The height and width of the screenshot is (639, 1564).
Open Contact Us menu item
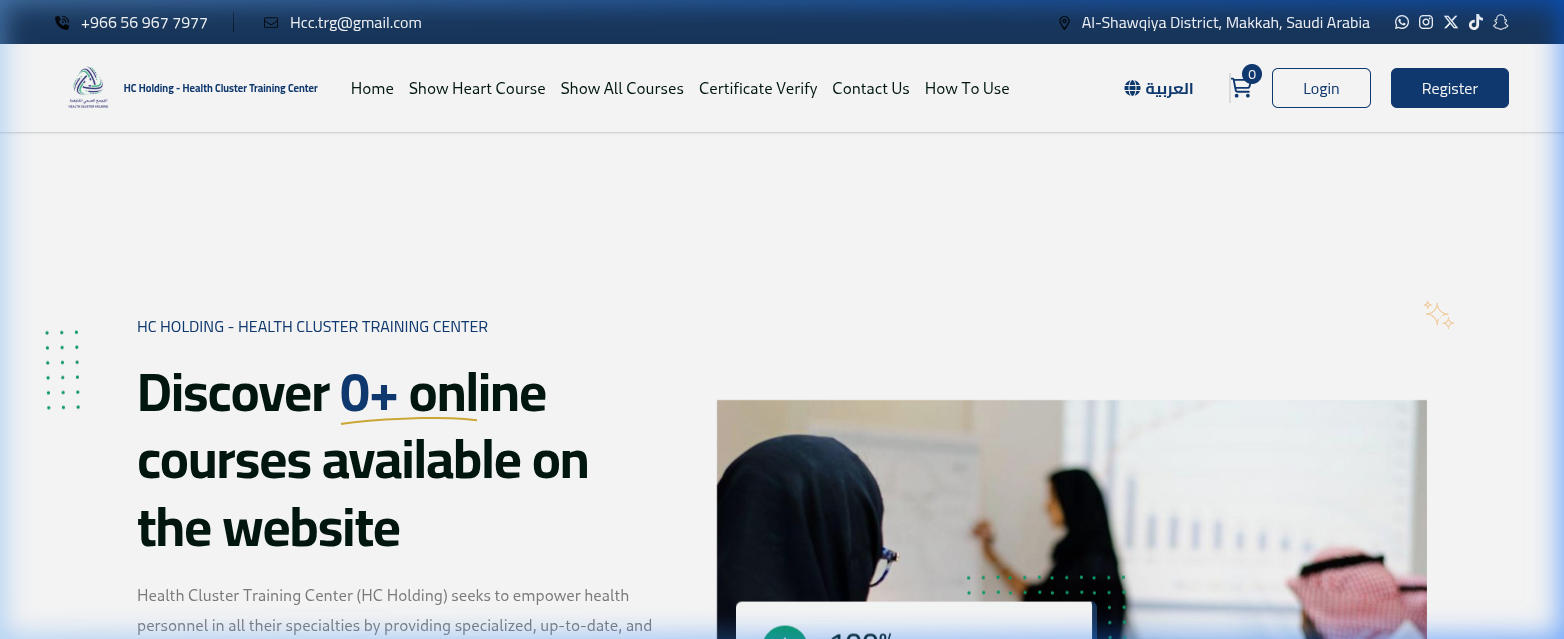(x=871, y=88)
